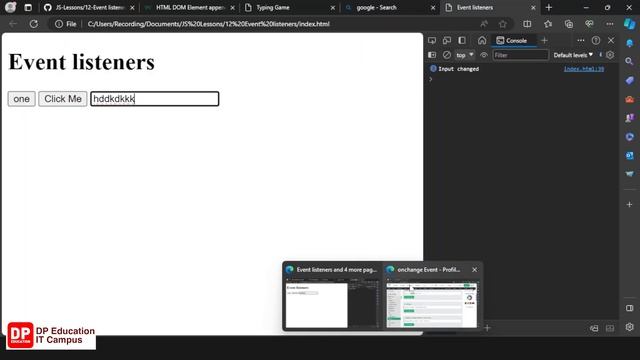Open the 'top' JavaScript context dropdown
The height and width of the screenshot is (360, 640).
pyautogui.click(x=465, y=55)
